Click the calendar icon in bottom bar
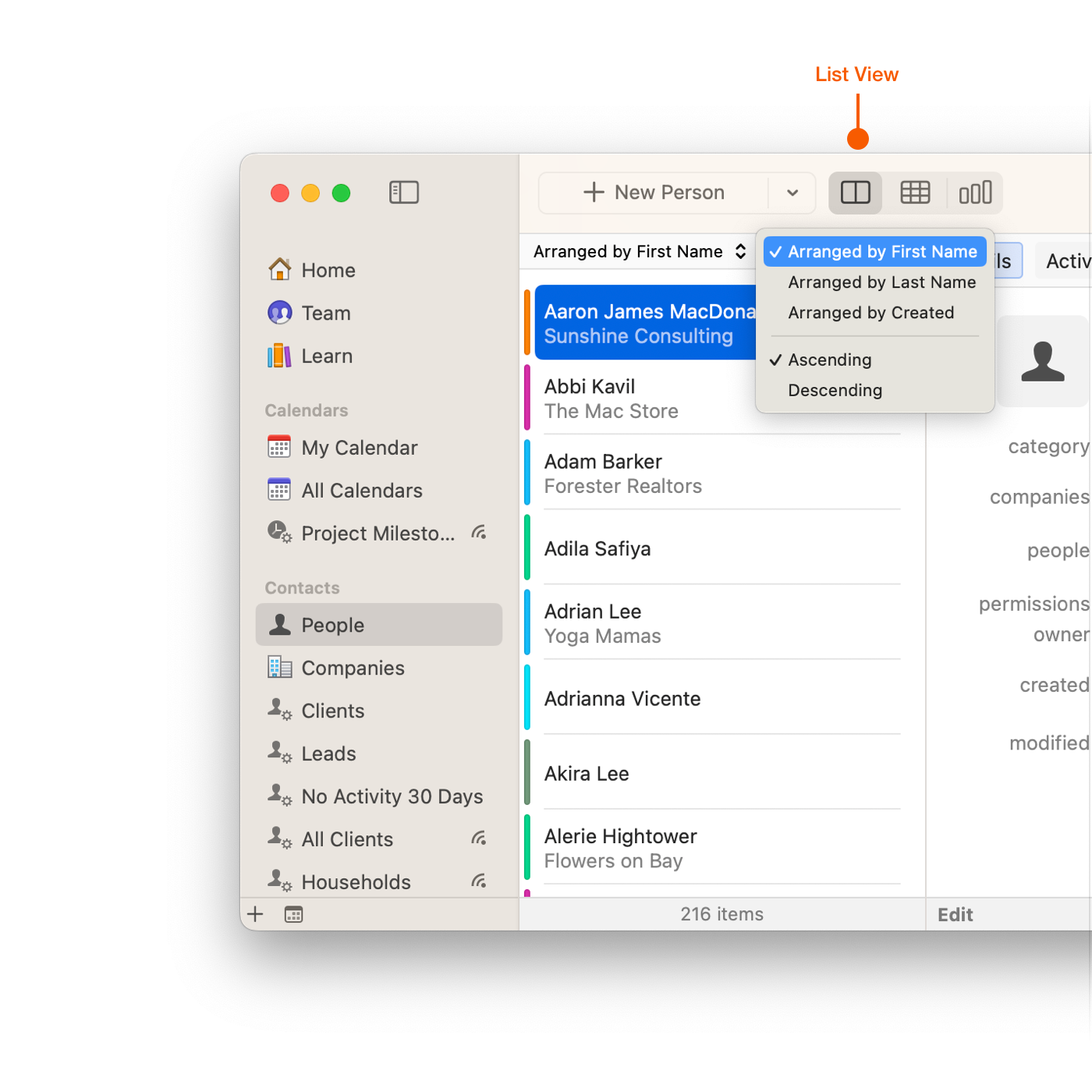Screen dimensions: 1092x1092 pyautogui.click(x=293, y=914)
